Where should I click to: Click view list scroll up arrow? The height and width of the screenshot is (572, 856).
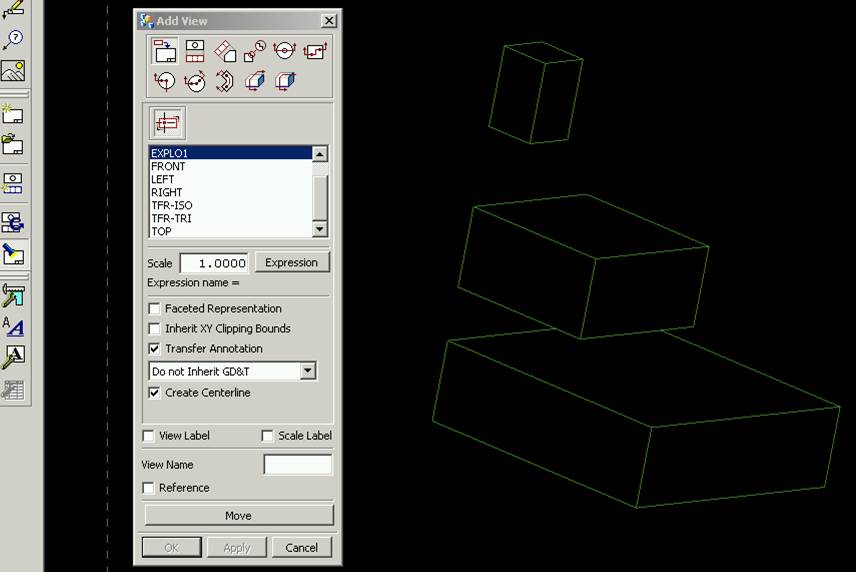[320, 154]
